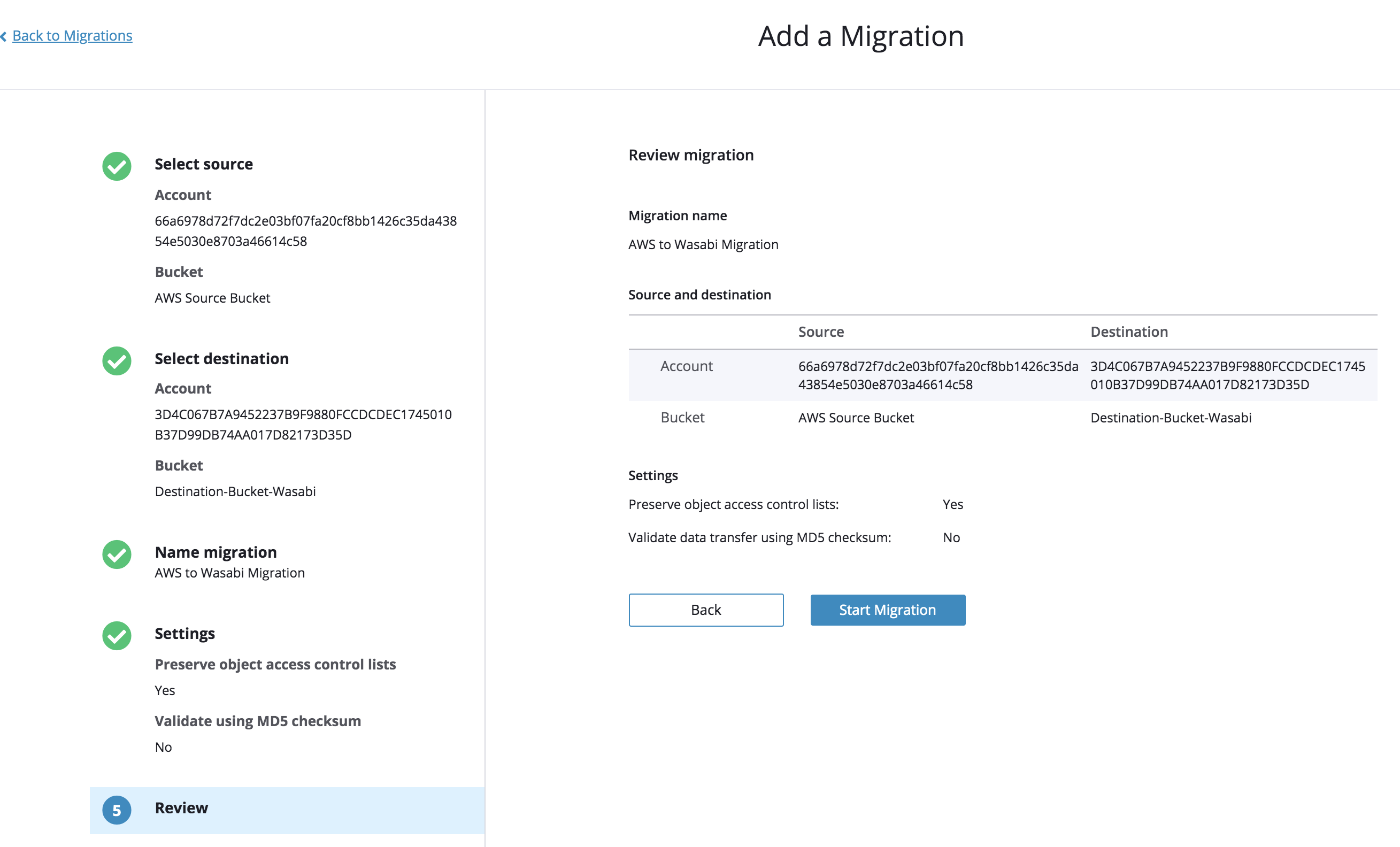Click the destination account ID in table
Image resolution: width=1400 pixels, height=847 pixels.
[1227, 375]
